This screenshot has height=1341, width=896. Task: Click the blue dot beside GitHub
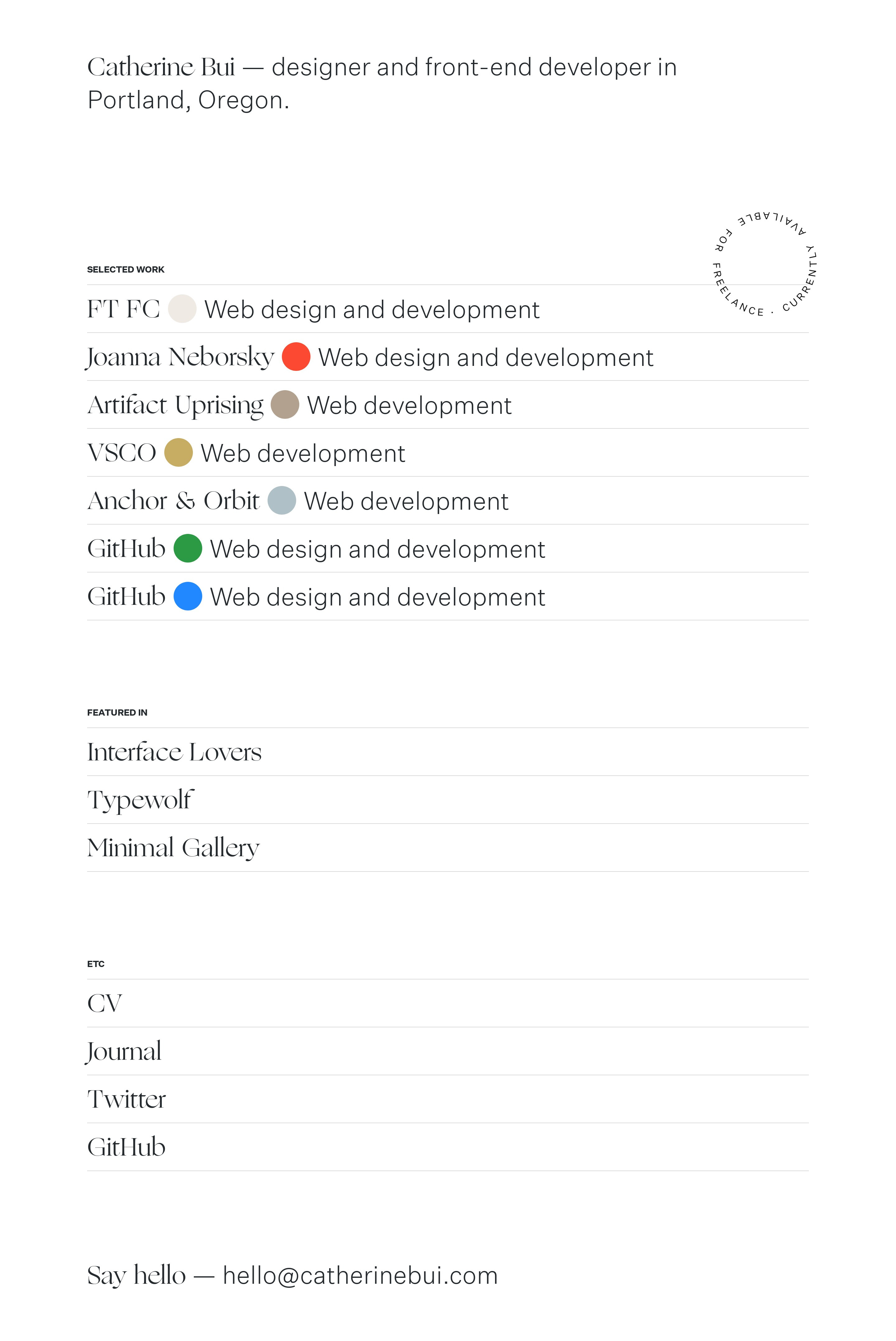coord(187,596)
